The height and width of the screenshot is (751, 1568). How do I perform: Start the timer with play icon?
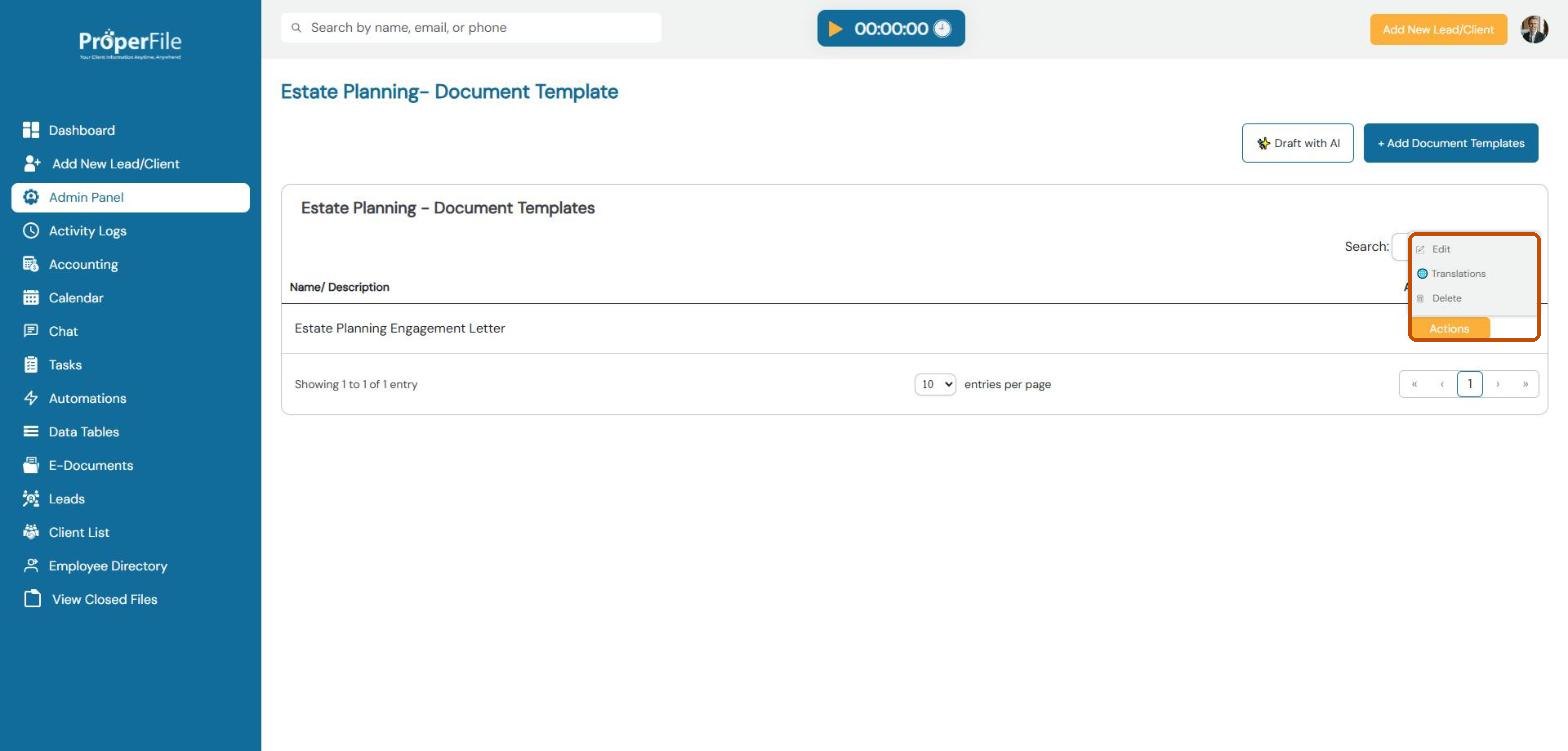point(836,29)
